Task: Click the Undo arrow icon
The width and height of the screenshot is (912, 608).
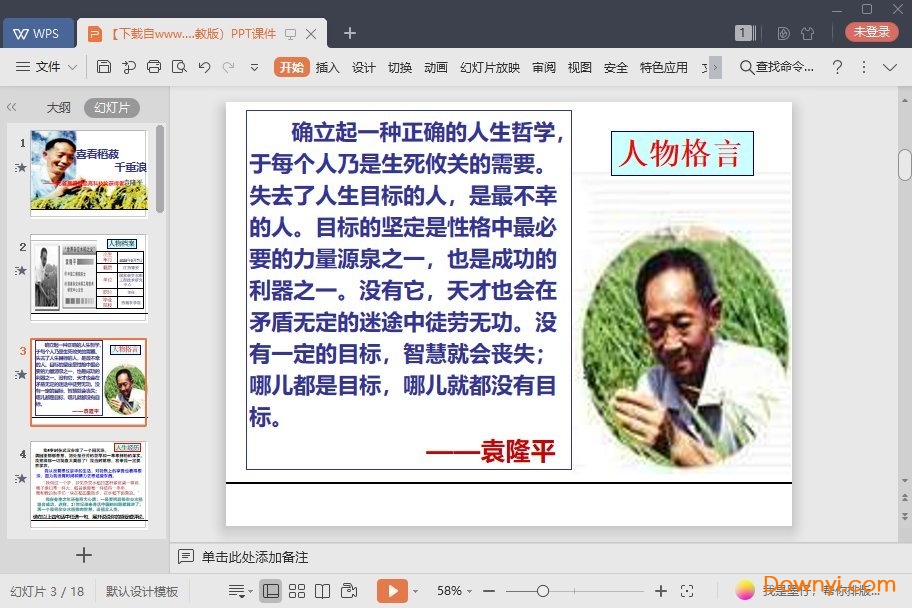Action: (x=204, y=67)
